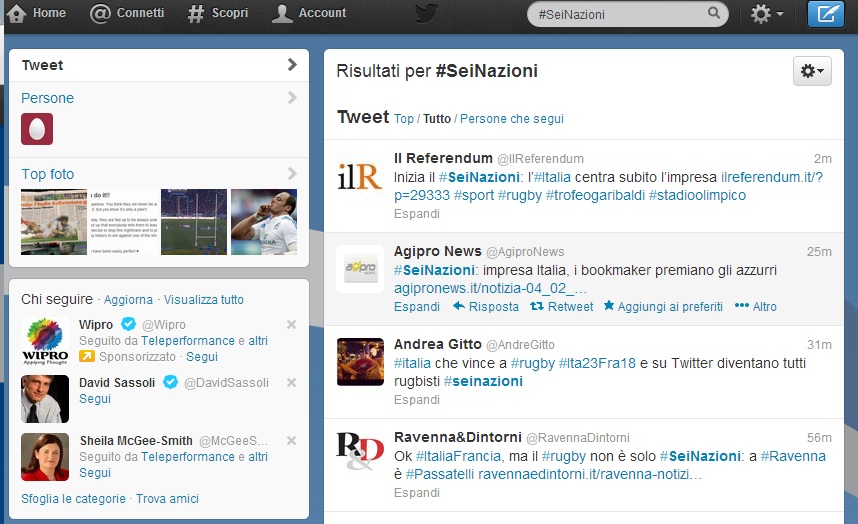The width and height of the screenshot is (858, 524).
Task: Open the Persone section
Action: coord(47,98)
